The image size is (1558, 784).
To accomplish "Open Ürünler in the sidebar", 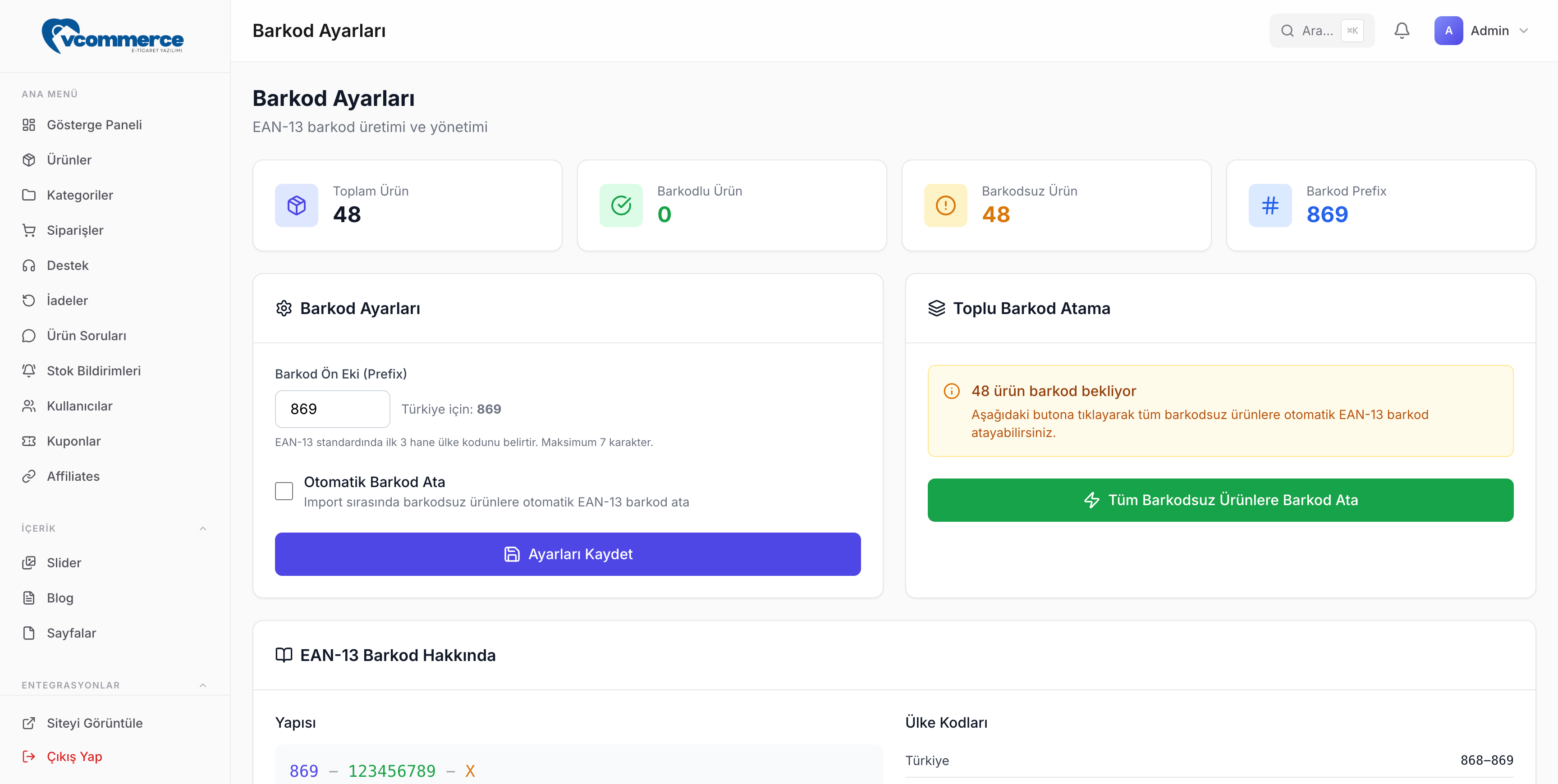I will [x=69, y=160].
